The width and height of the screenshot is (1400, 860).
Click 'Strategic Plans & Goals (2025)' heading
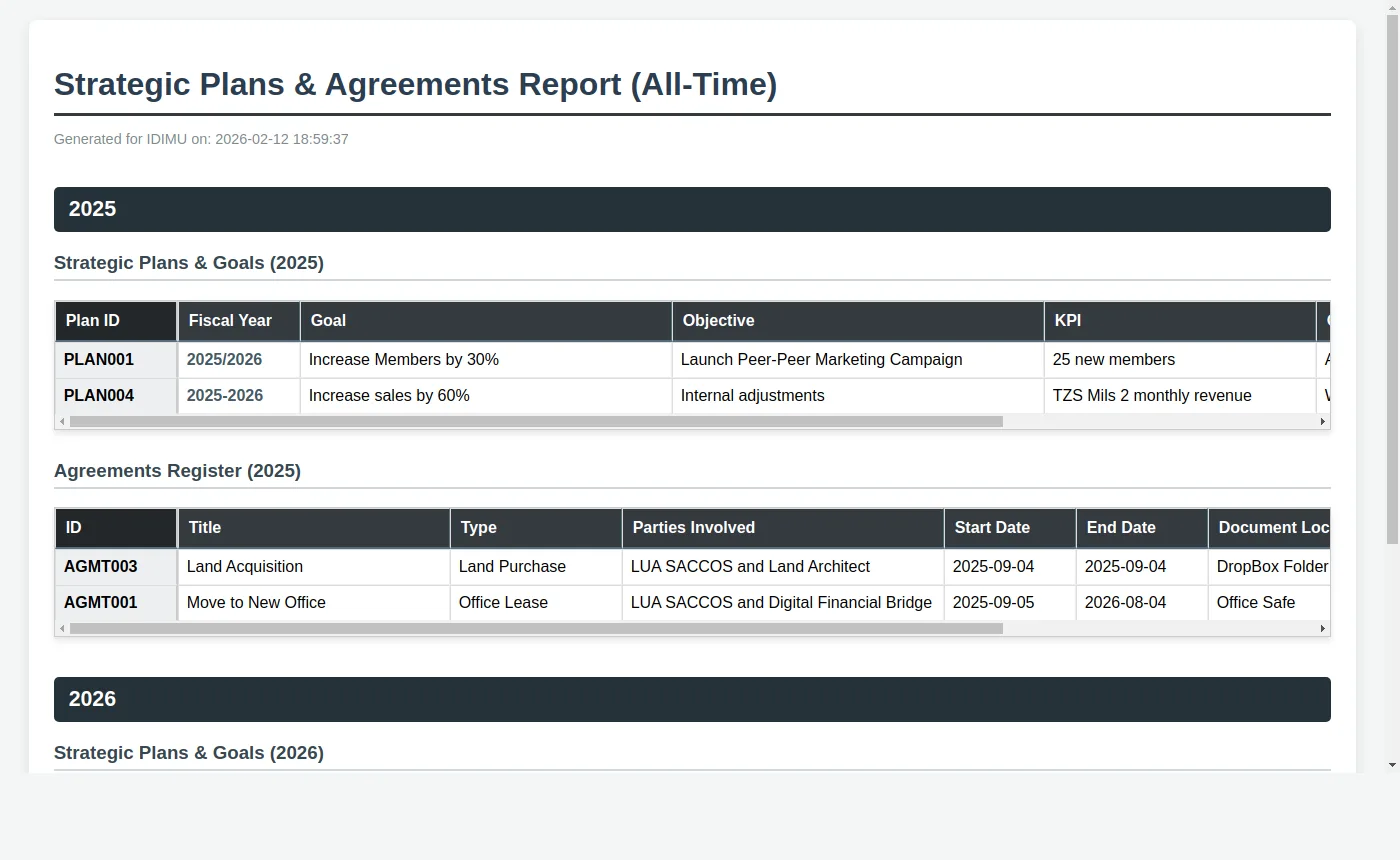[189, 263]
